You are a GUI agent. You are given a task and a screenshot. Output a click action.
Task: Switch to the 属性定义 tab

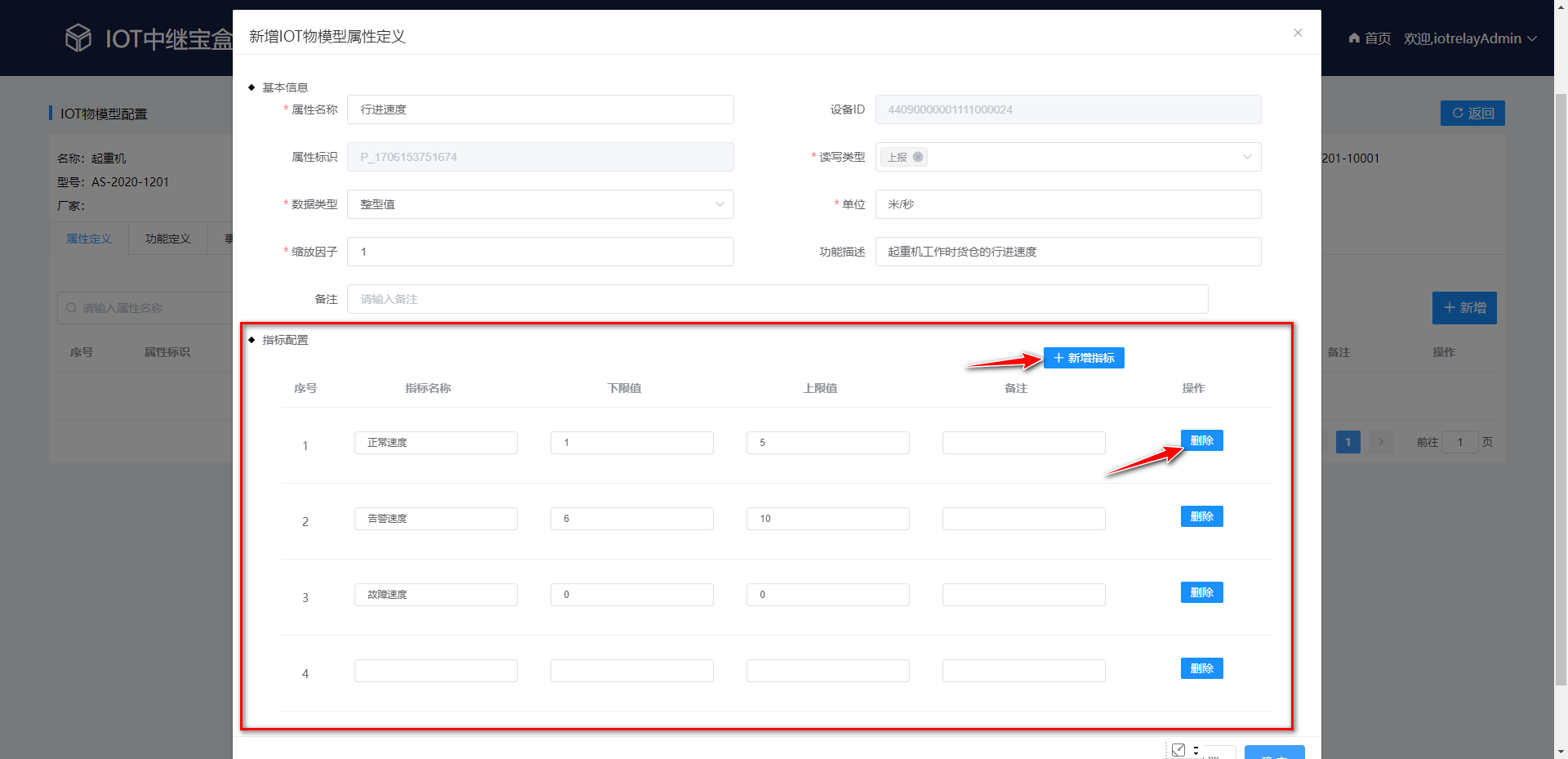88,239
